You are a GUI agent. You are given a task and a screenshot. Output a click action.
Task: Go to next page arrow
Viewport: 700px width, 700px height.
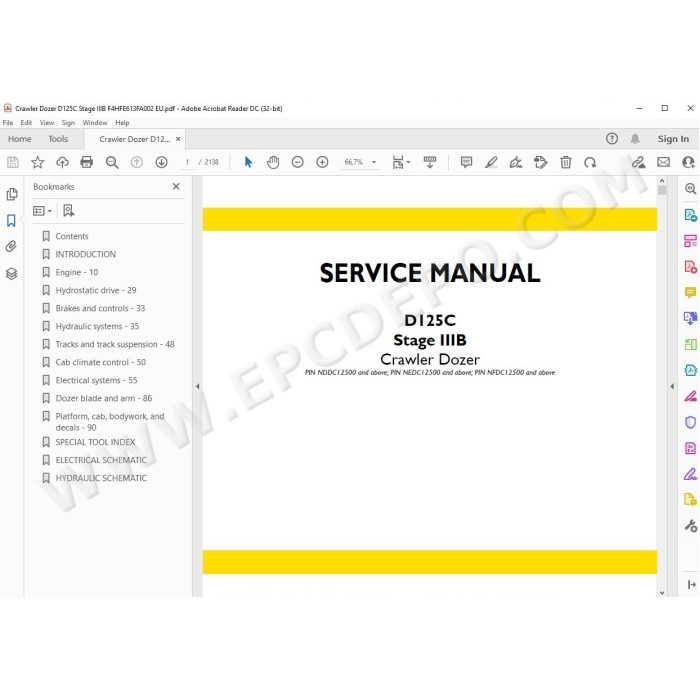161,162
